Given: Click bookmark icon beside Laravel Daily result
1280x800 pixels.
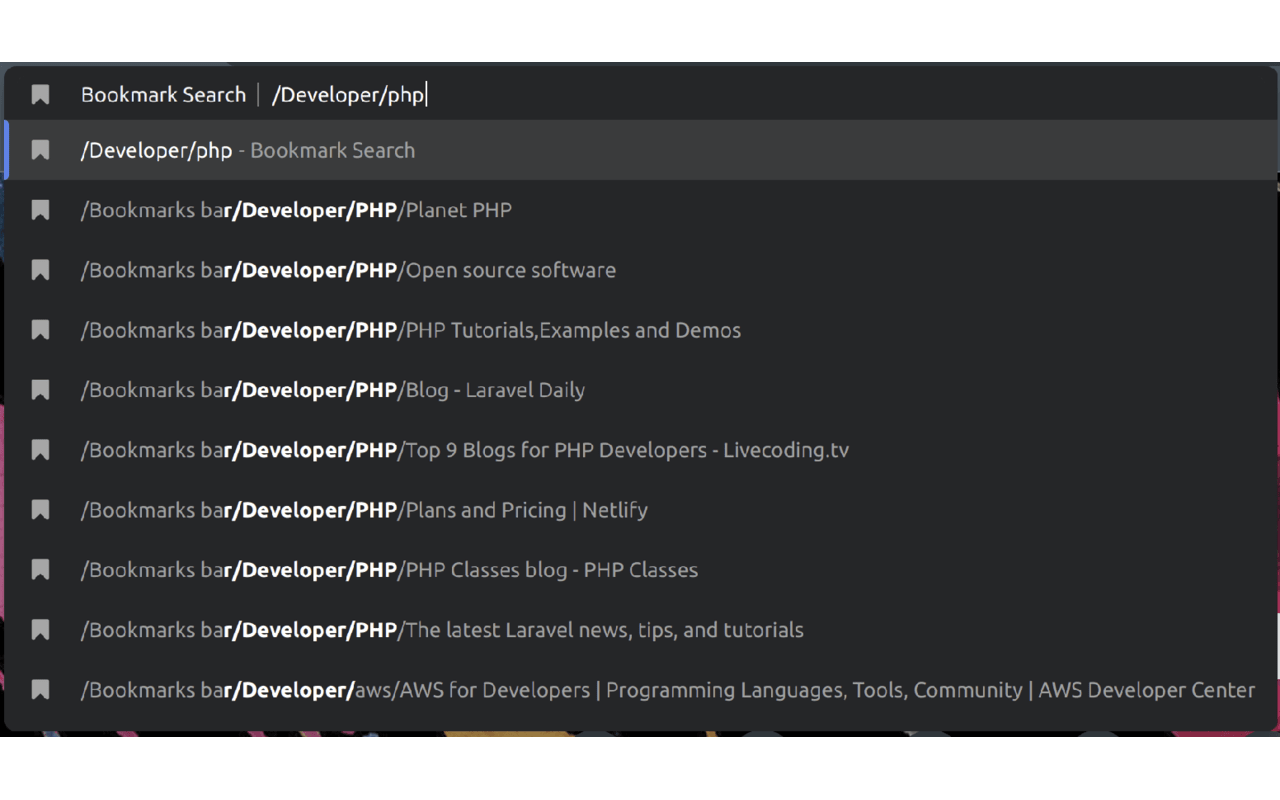Looking at the screenshot, I should 40,390.
